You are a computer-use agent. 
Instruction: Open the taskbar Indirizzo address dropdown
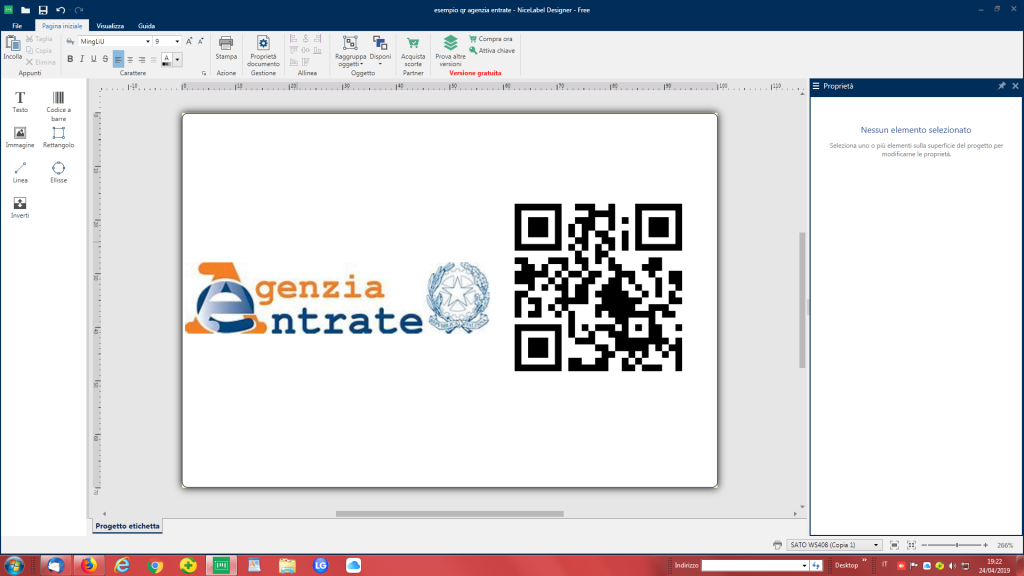click(x=804, y=566)
